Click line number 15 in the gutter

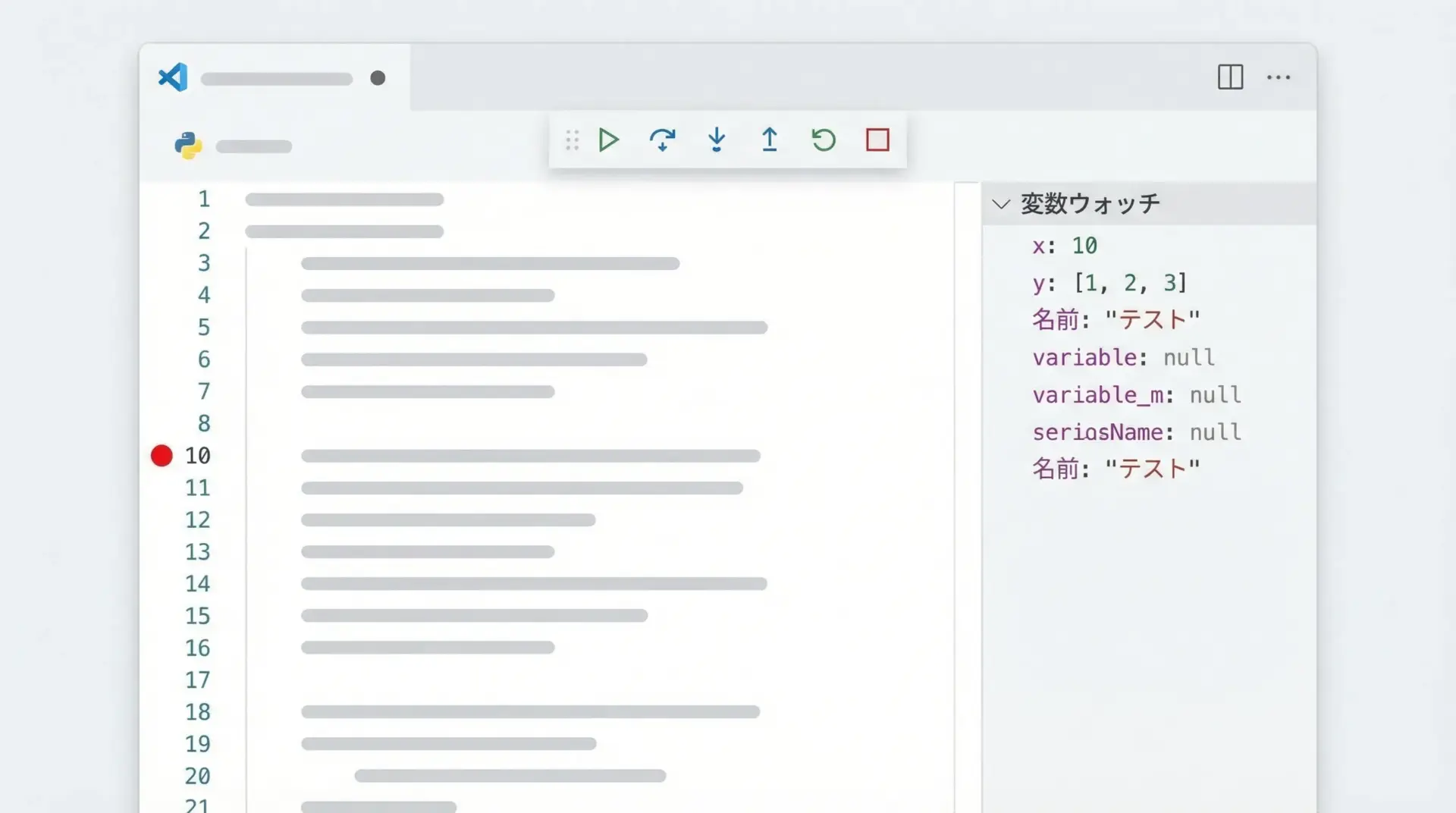197,616
